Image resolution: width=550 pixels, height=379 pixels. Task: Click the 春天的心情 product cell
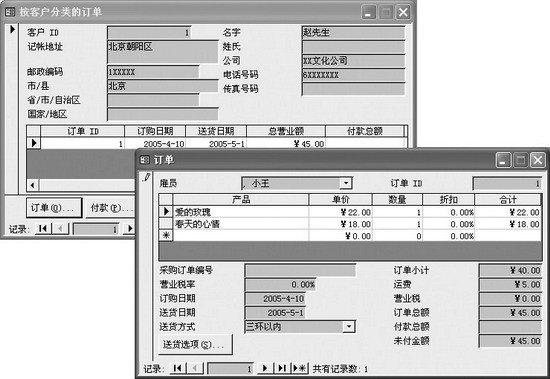(x=241, y=224)
